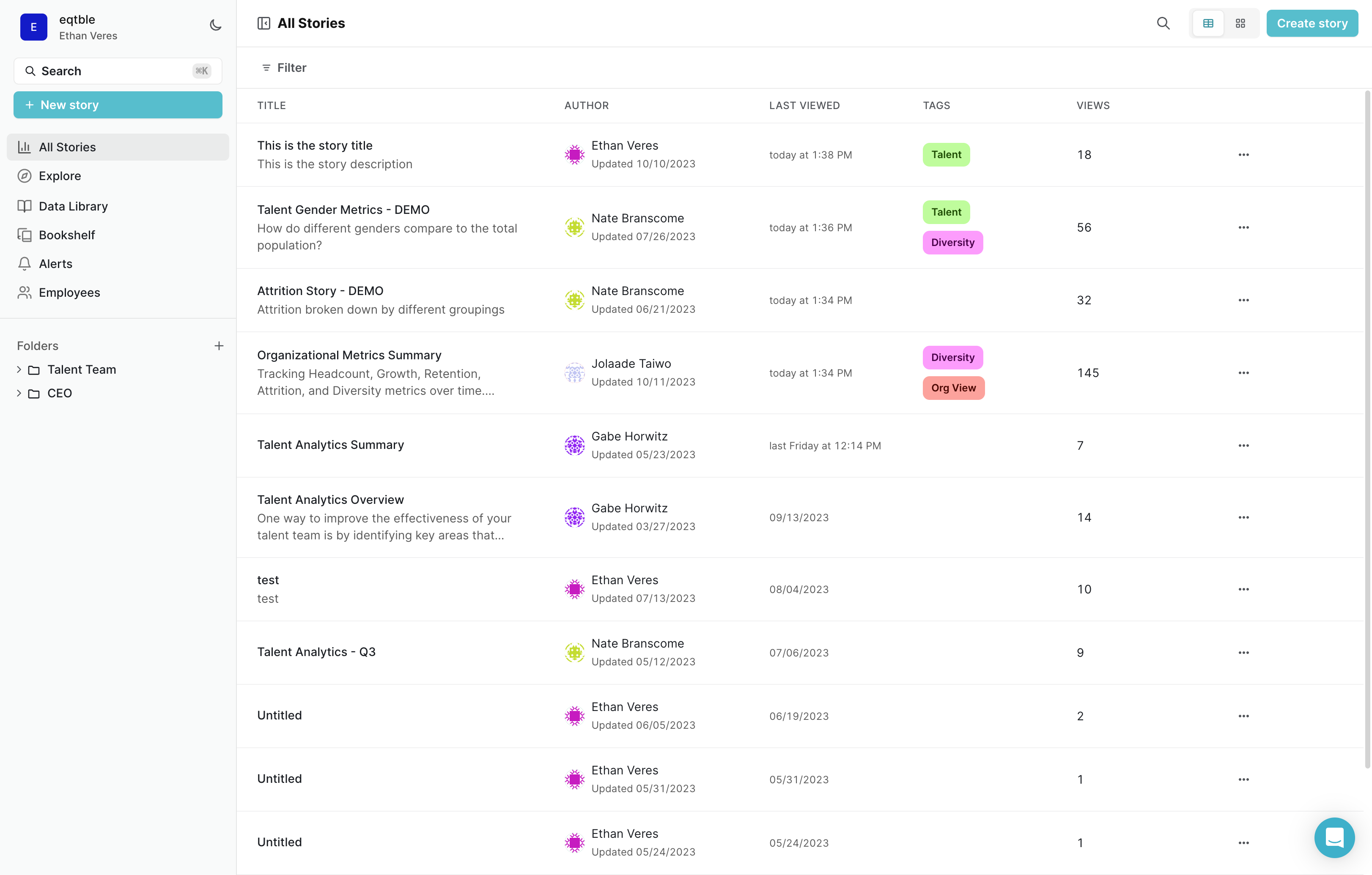Open the Intercom chat bubble
Viewport: 1372px width, 875px height.
(x=1334, y=837)
